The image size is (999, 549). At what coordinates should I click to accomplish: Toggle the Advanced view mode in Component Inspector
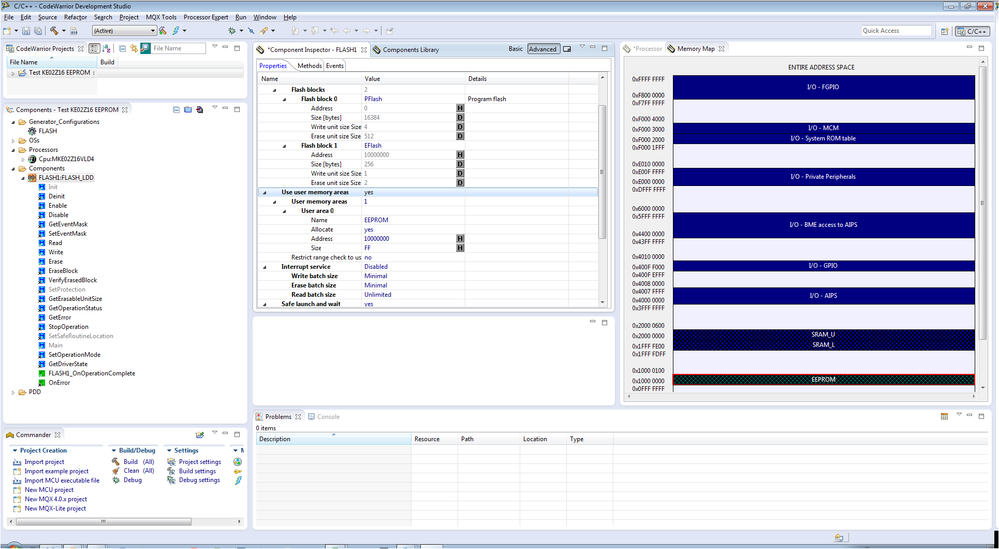[x=543, y=49]
